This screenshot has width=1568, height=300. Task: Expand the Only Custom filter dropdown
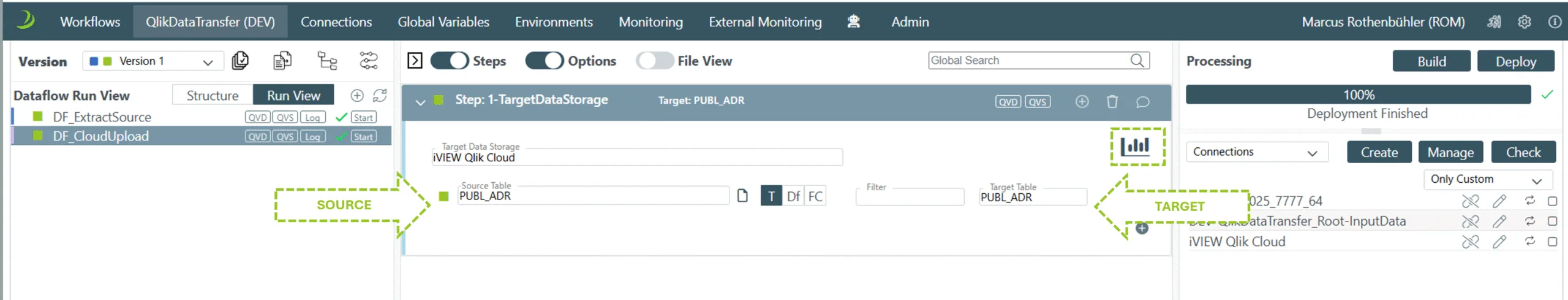1487,179
